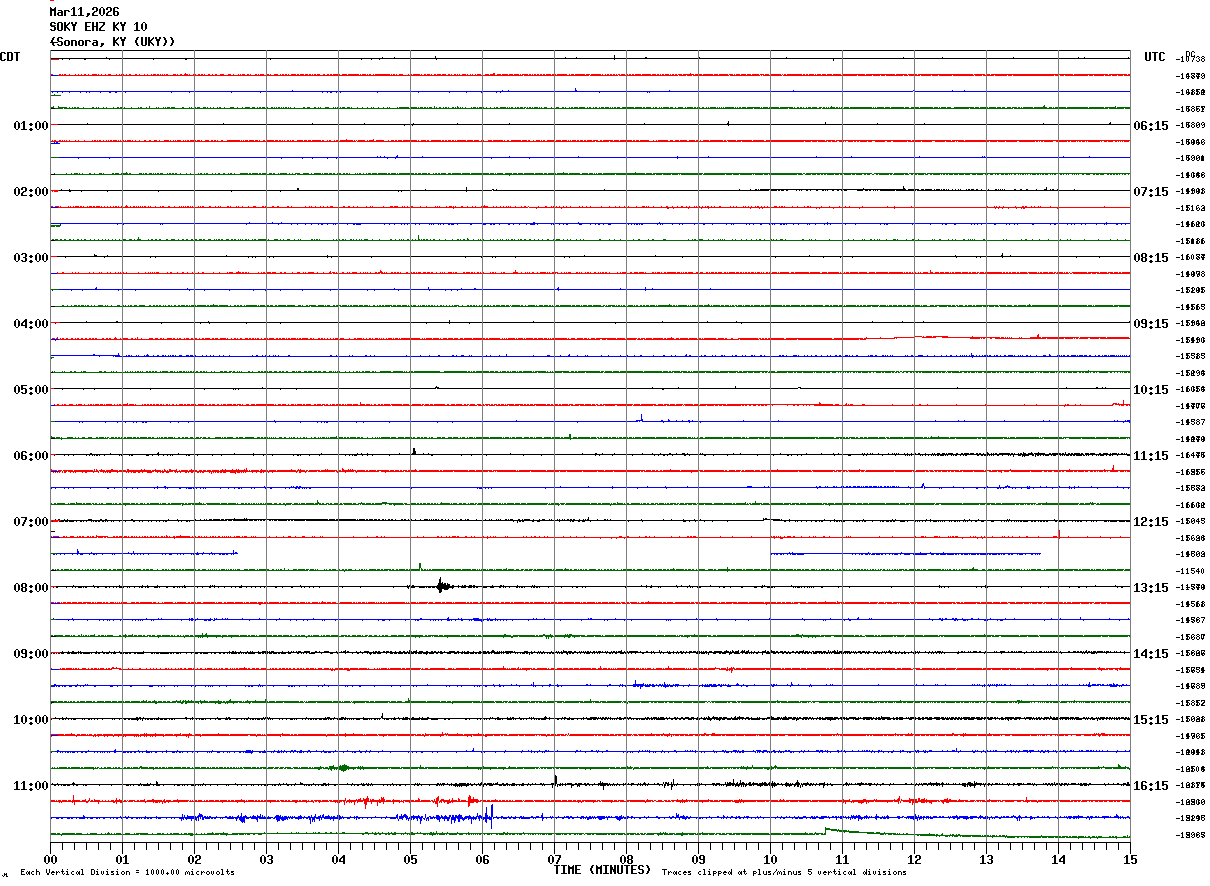Click the spike on the 06:00 black trace

pos(414,451)
